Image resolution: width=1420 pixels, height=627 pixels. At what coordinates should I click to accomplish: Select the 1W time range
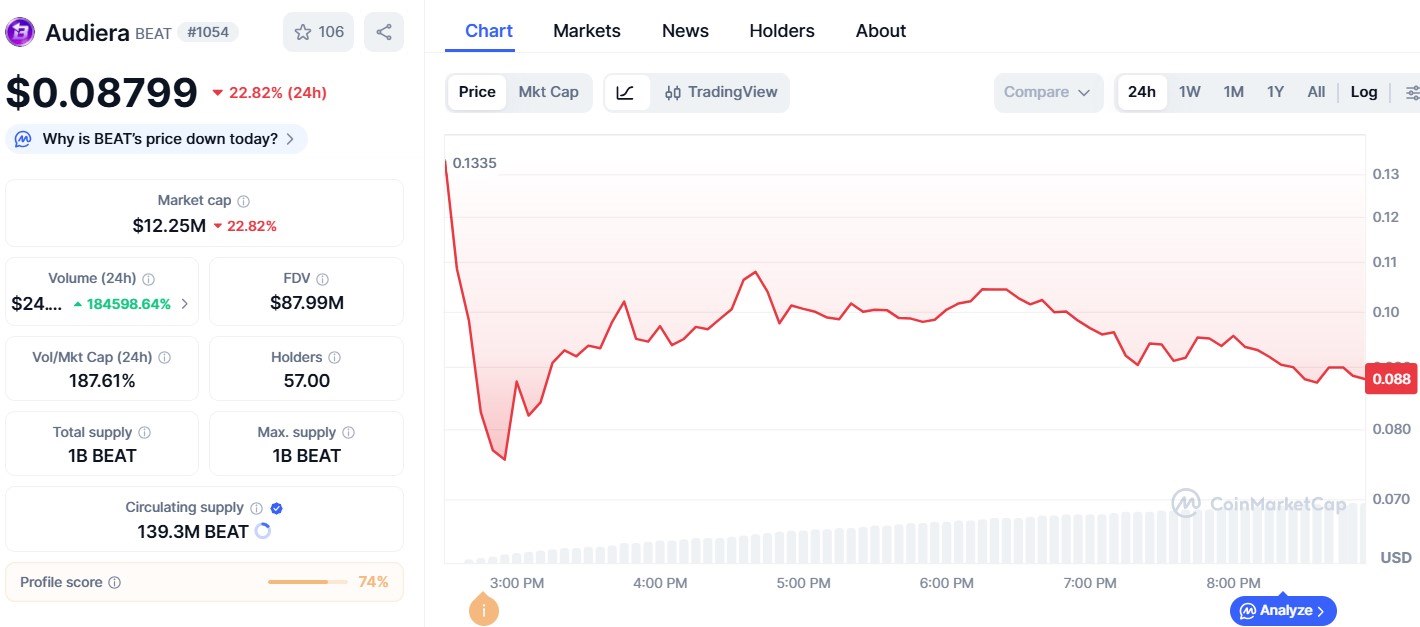(1189, 93)
